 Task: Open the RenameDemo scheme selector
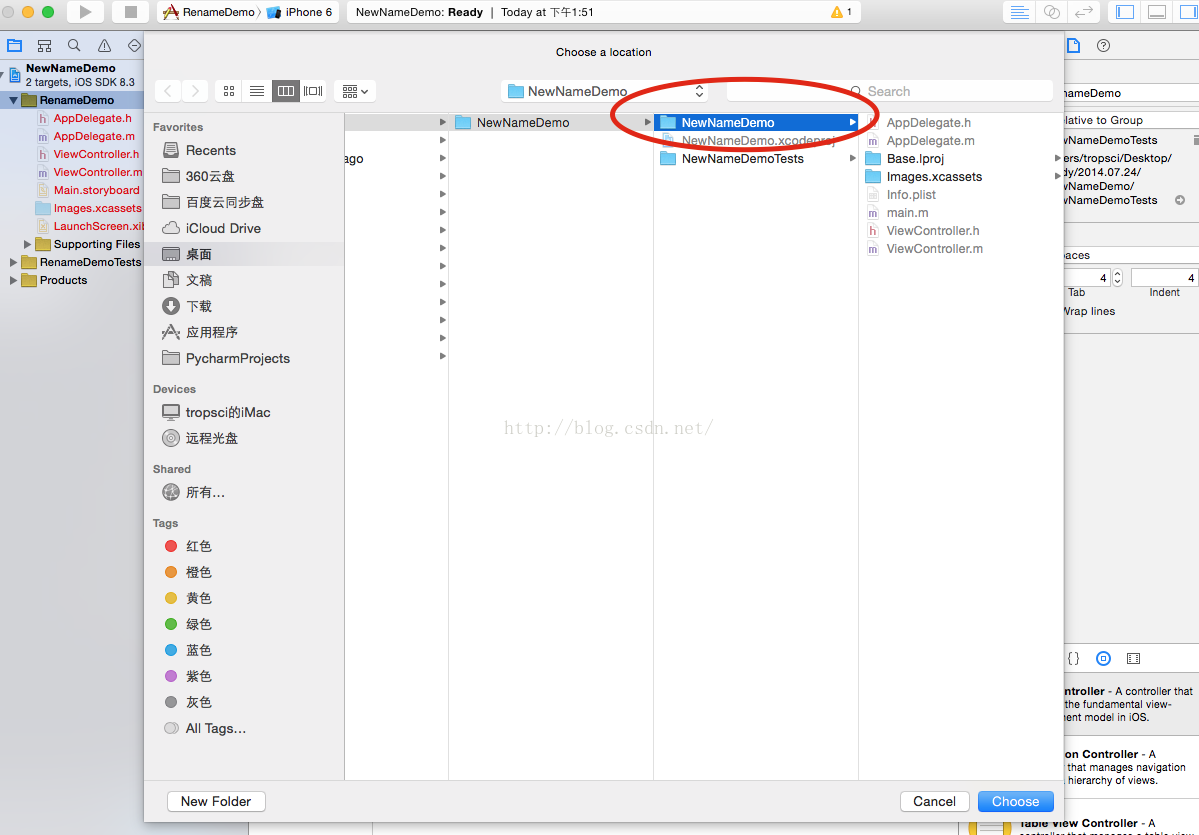pos(209,12)
